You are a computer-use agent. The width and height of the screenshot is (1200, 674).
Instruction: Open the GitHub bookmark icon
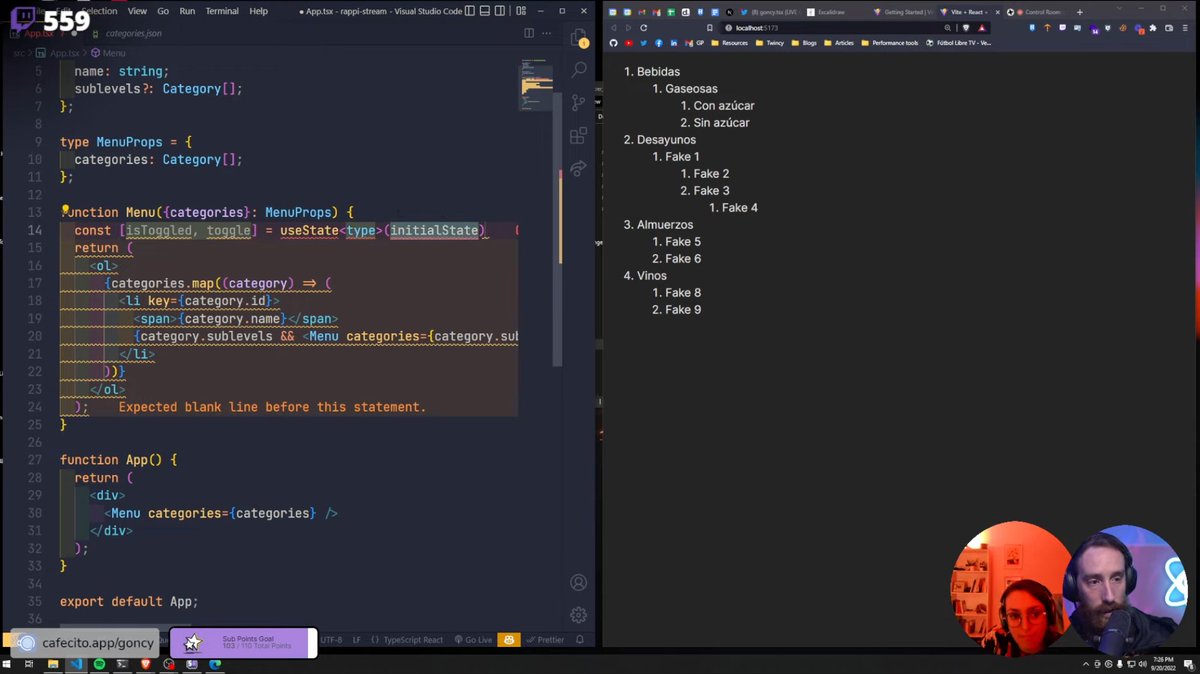click(x=613, y=43)
